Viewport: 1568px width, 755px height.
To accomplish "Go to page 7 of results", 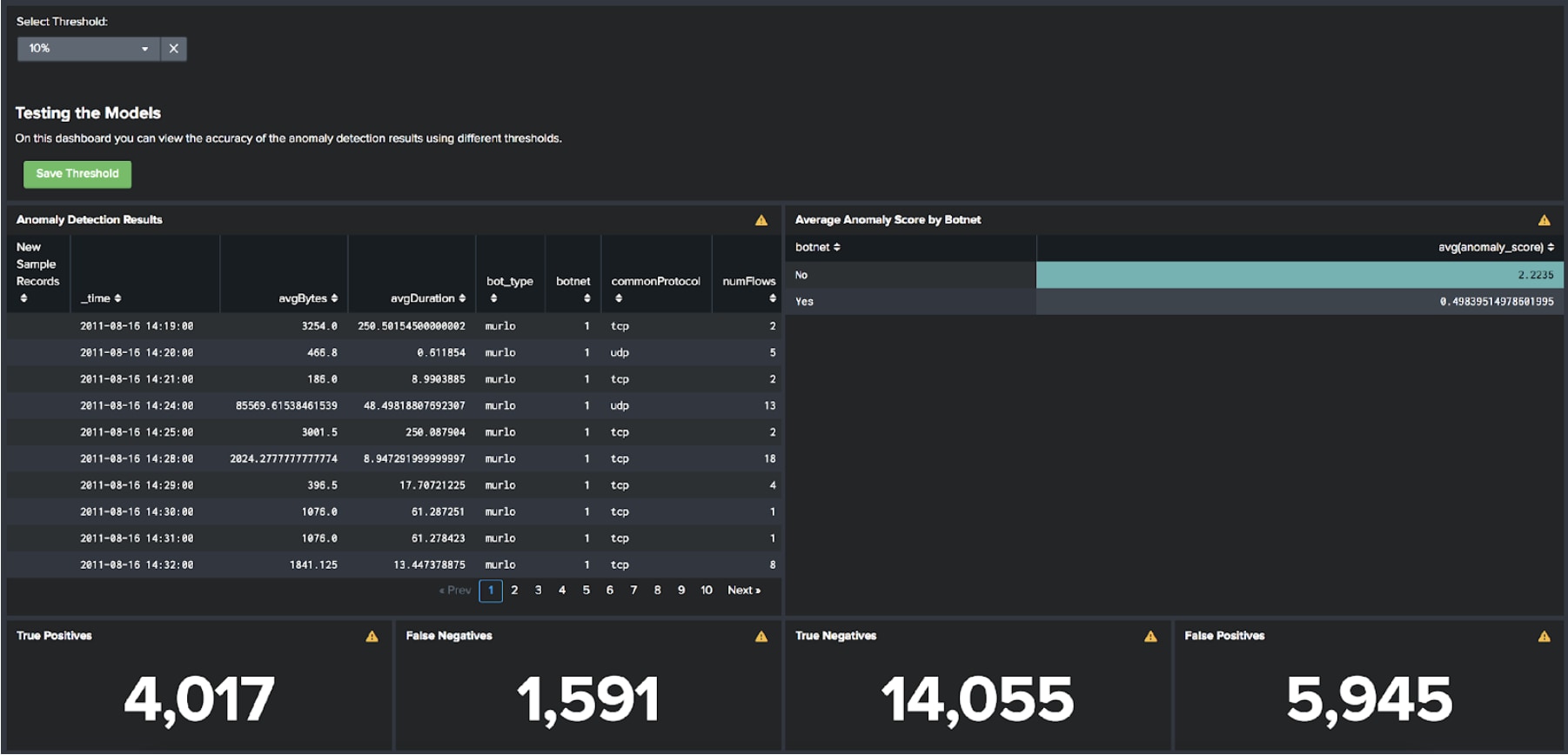I will point(633,591).
